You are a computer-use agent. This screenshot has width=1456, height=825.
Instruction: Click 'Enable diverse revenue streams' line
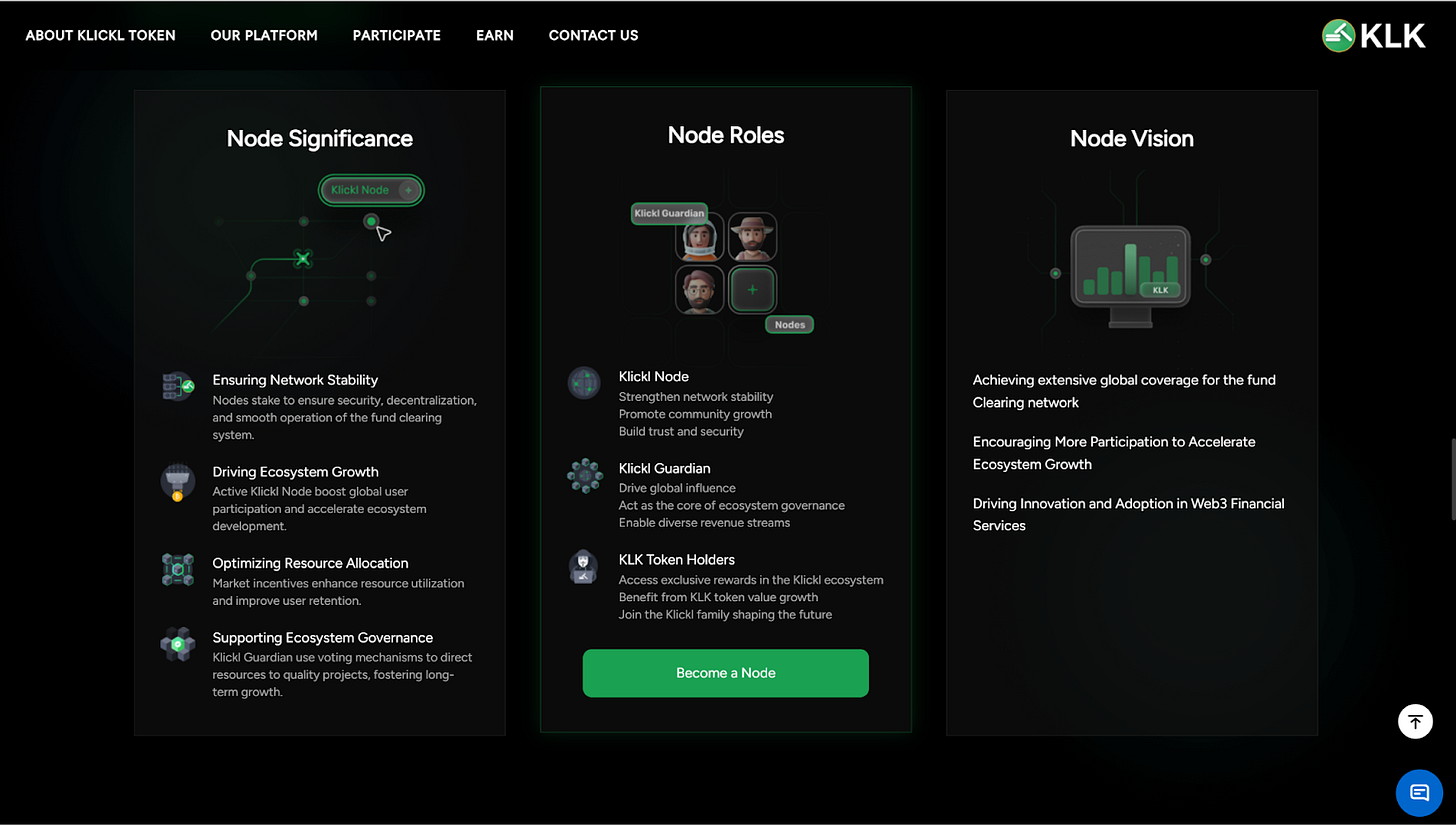click(x=704, y=523)
